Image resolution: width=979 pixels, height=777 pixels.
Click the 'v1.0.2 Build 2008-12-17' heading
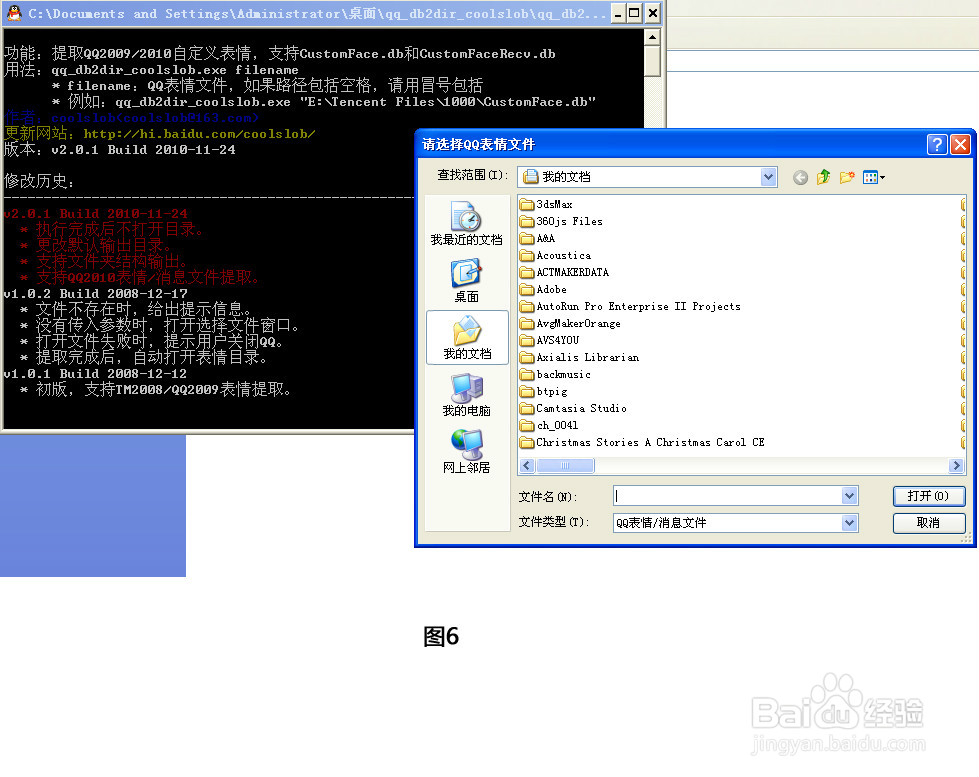click(x=96, y=294)
